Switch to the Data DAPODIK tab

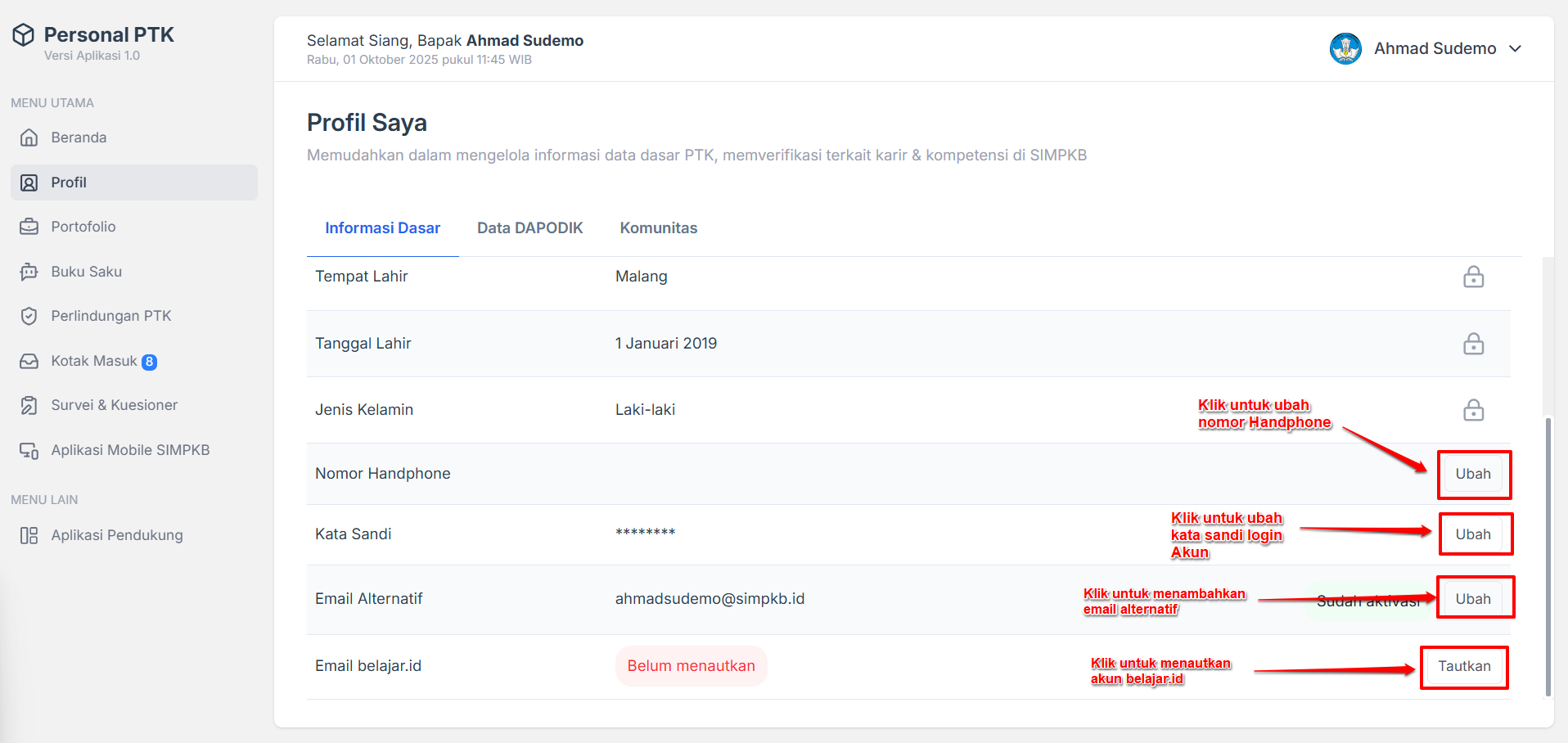(x=529, y=228)
